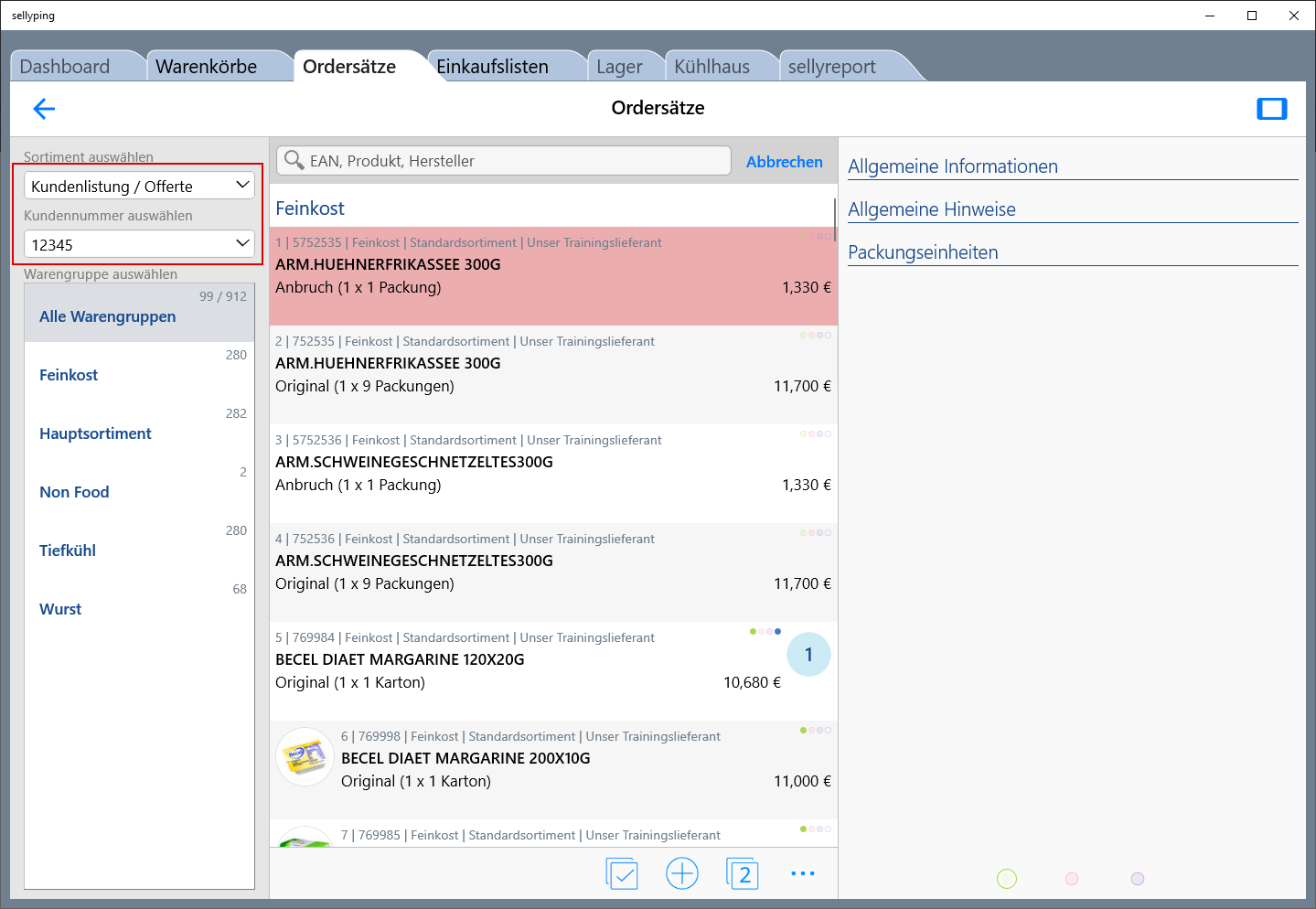The height and width of the screenshot is (909, 1316).
Task: Open the three-dots more options menu
Action: pyautogui.click(x=802, y=873)
